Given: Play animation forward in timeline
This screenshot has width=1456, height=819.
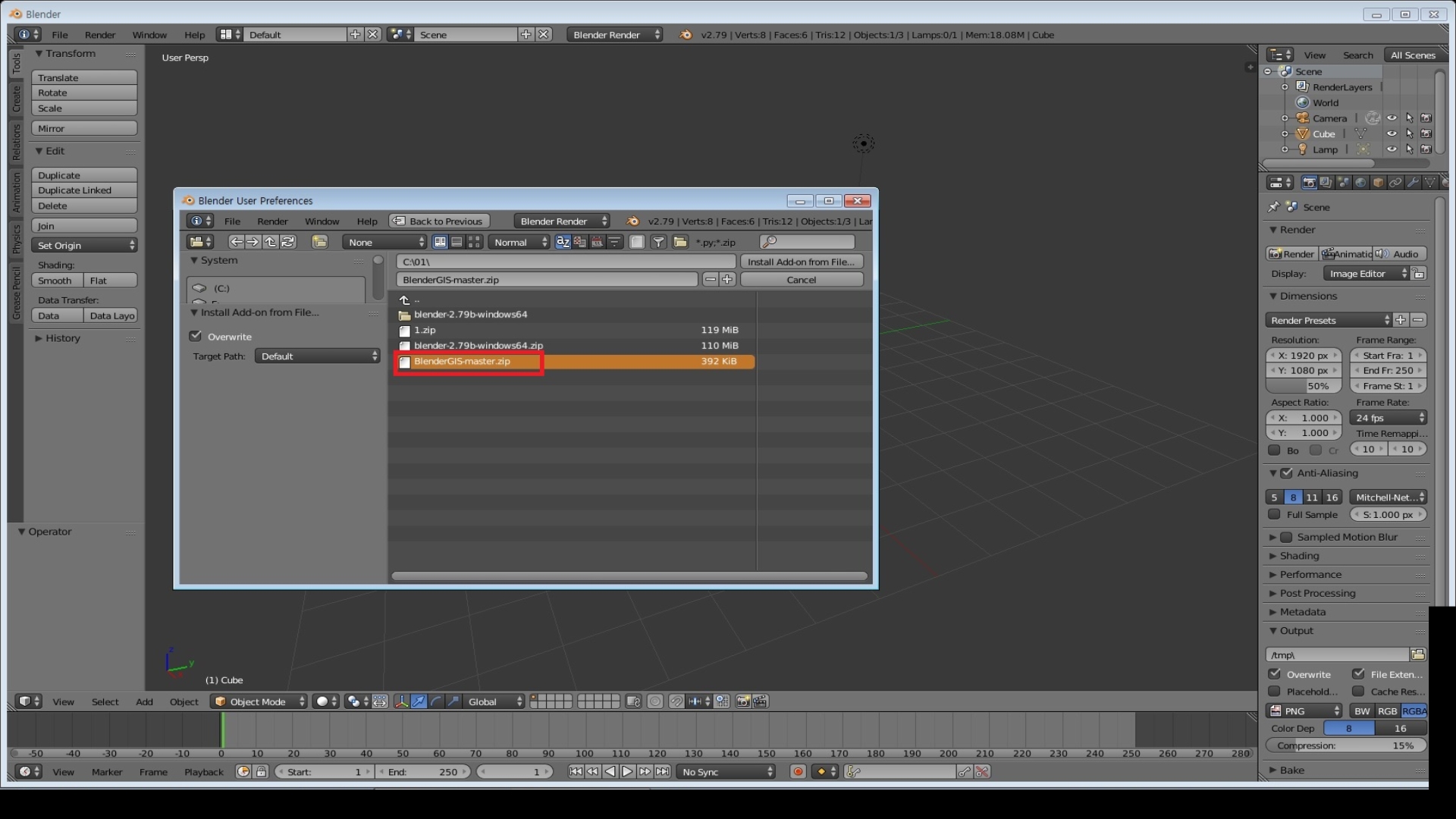Looking at the screenshot, I should coord(627,772).
